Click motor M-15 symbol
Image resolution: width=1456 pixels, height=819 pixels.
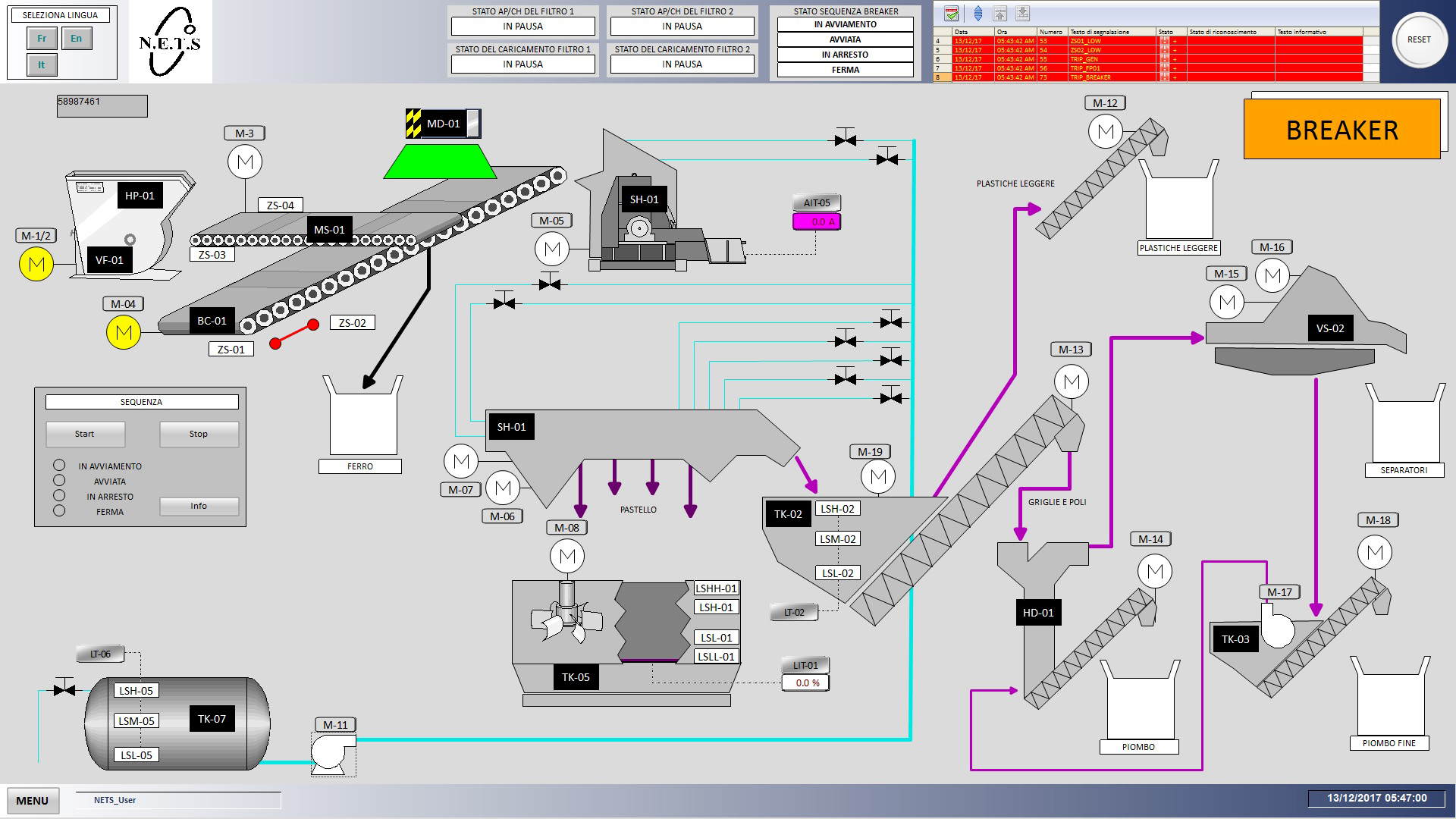tap(1227, 302)
